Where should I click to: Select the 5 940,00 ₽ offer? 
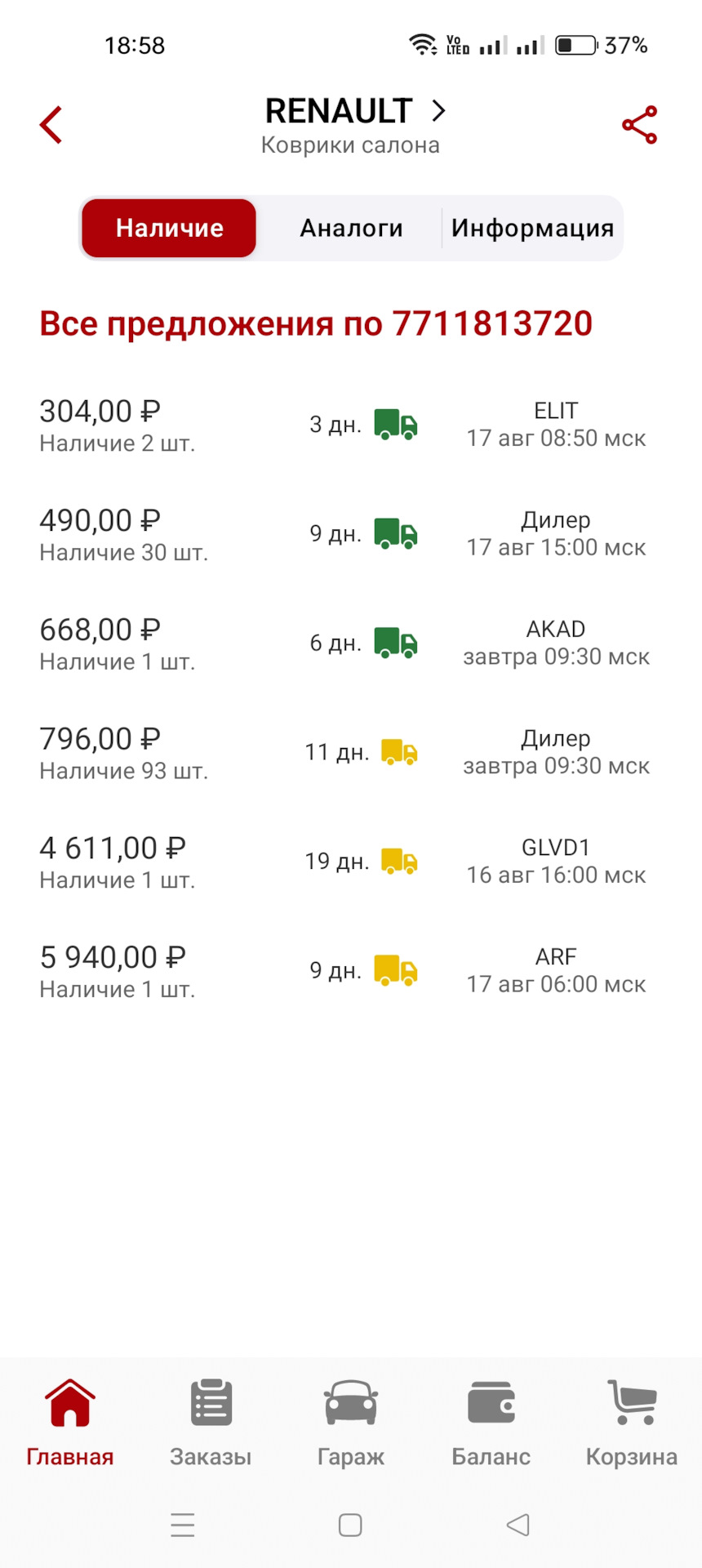click(x=351, y=971)
